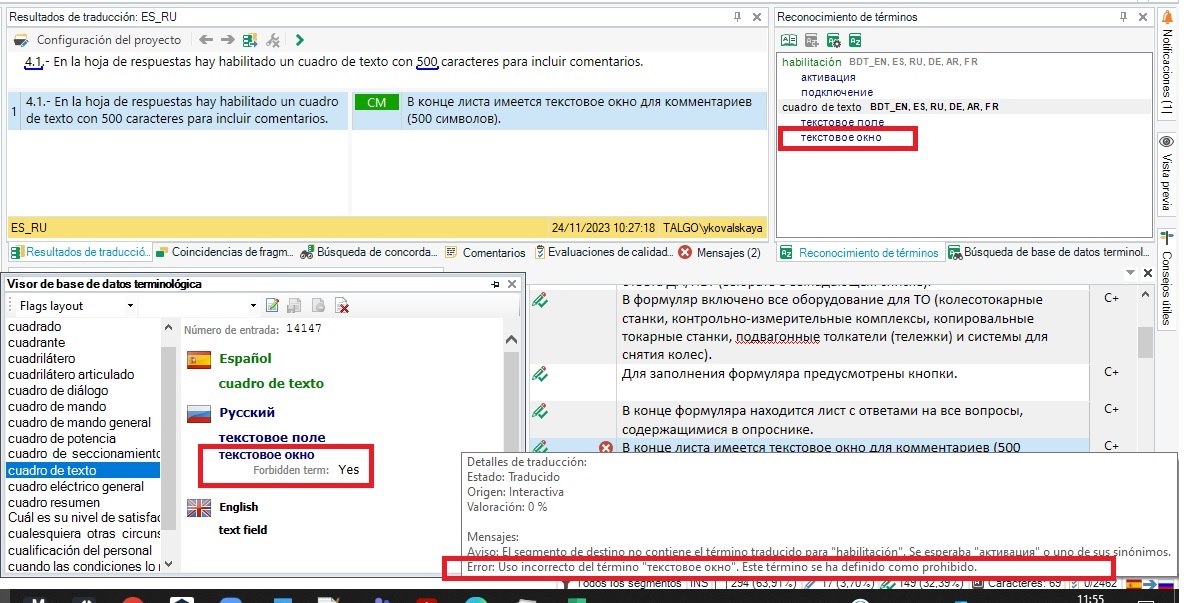
Task: Select 'cuadro resumen' in term list
Action: (54, 502)
